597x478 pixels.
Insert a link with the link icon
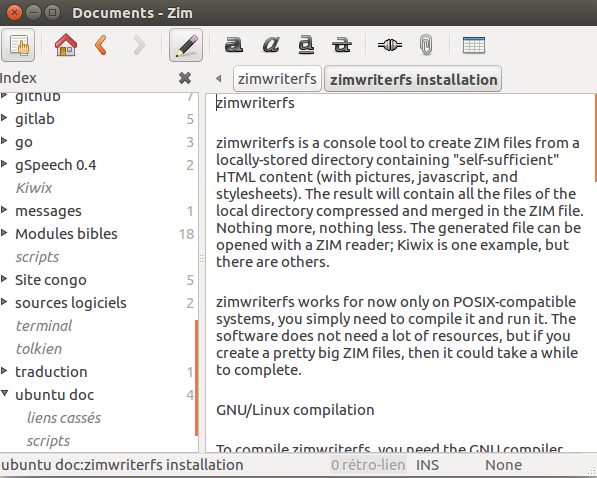389,45
